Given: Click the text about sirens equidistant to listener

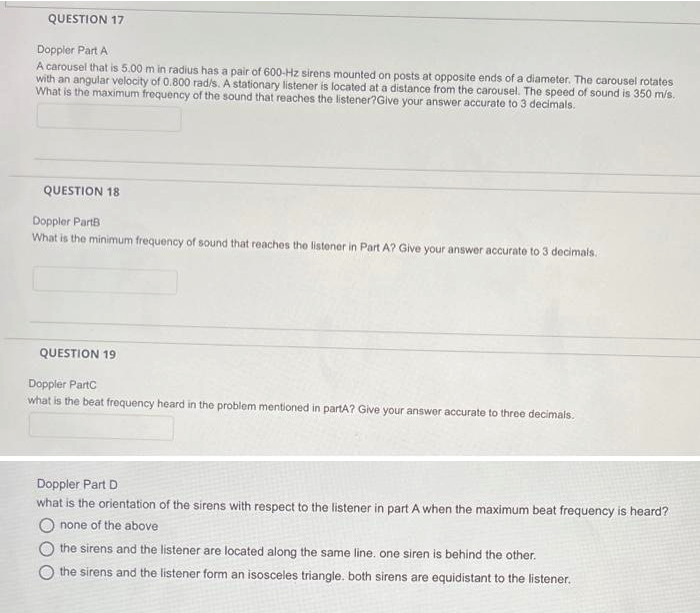Looking at the screenshot, I should (x=315, y=575).
